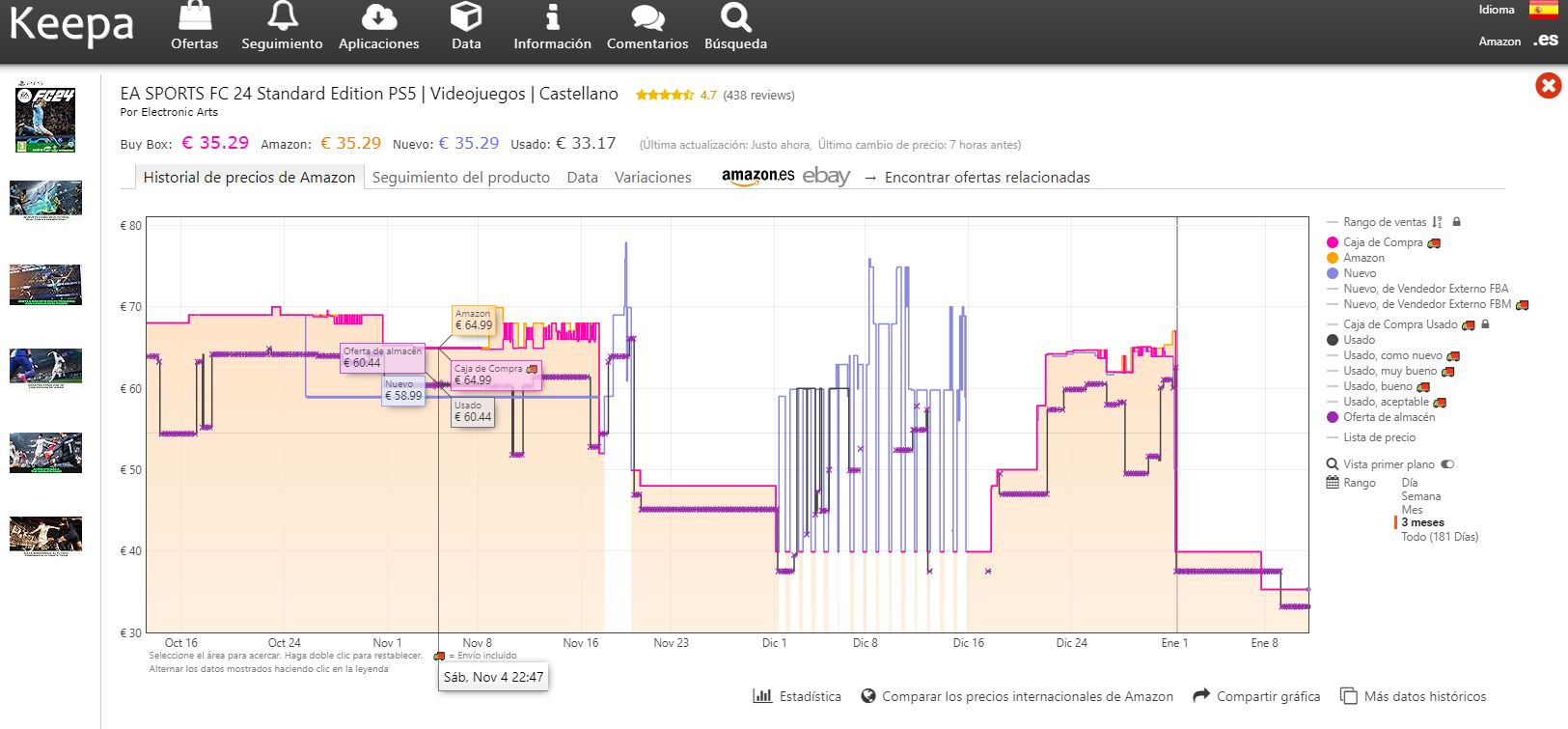Close the product panel with red X
Image resolution: width=1568 pixels, height=729 pixels.
click(1548, 86)
